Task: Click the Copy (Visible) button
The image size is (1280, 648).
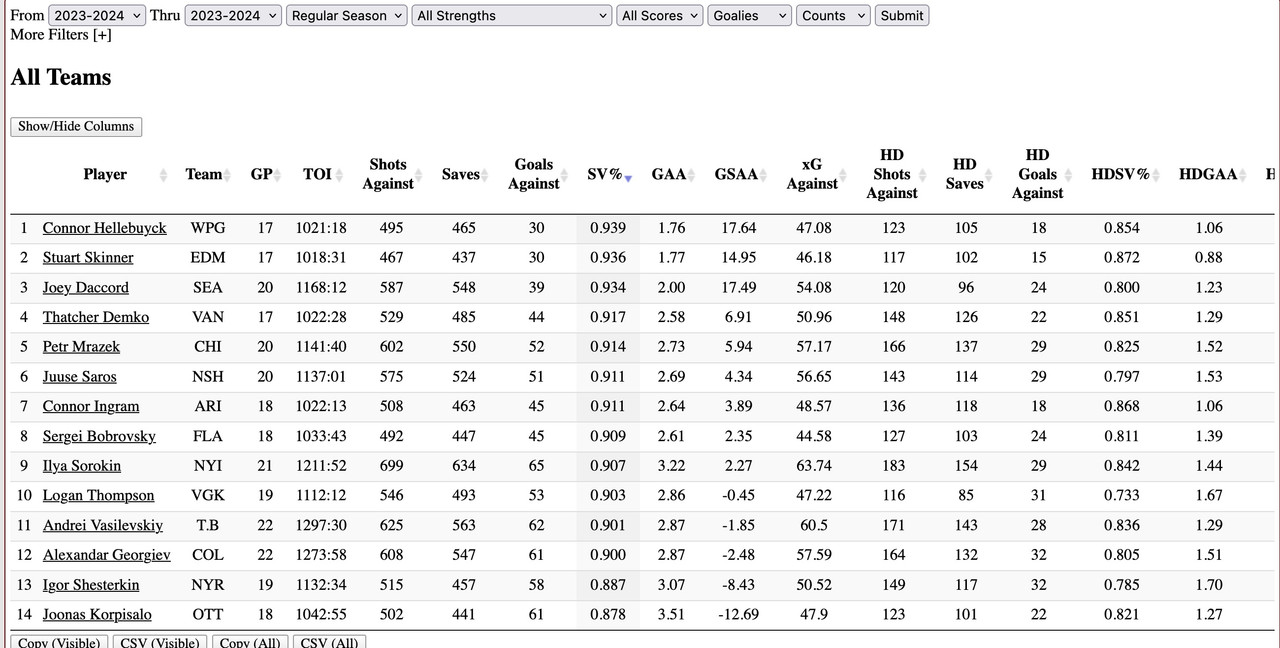Action: [59, 642]
